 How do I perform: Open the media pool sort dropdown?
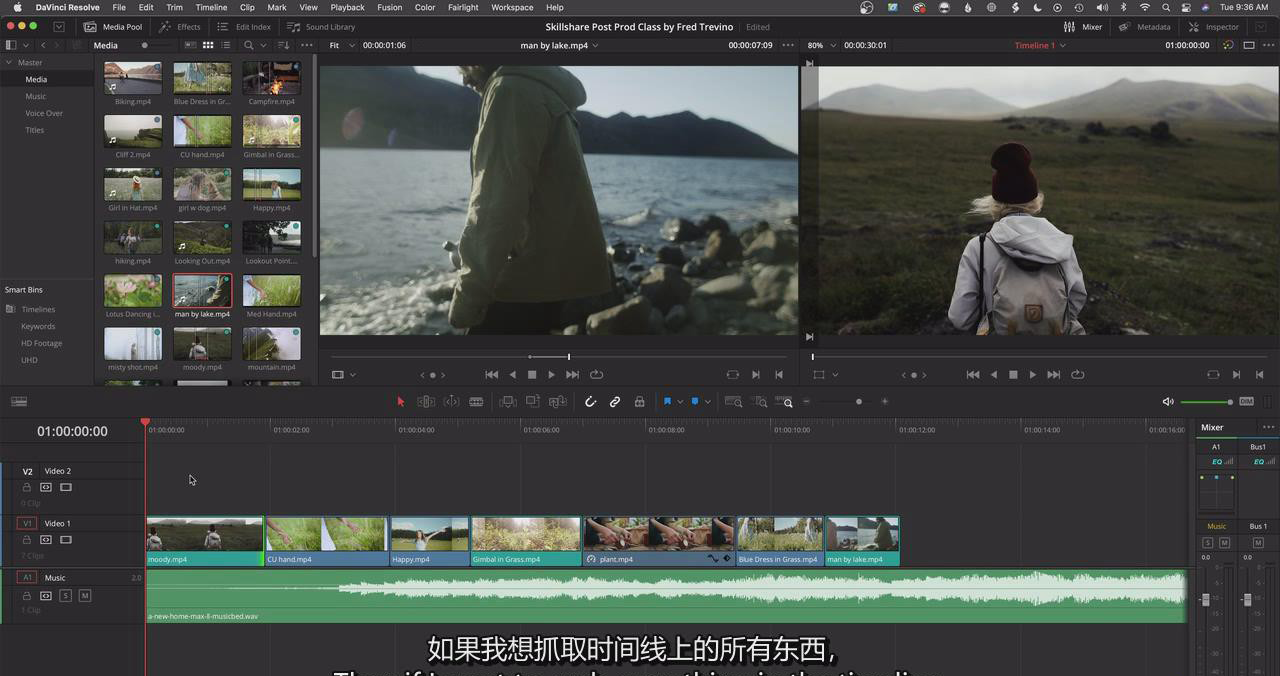click(x=284, y=45)
